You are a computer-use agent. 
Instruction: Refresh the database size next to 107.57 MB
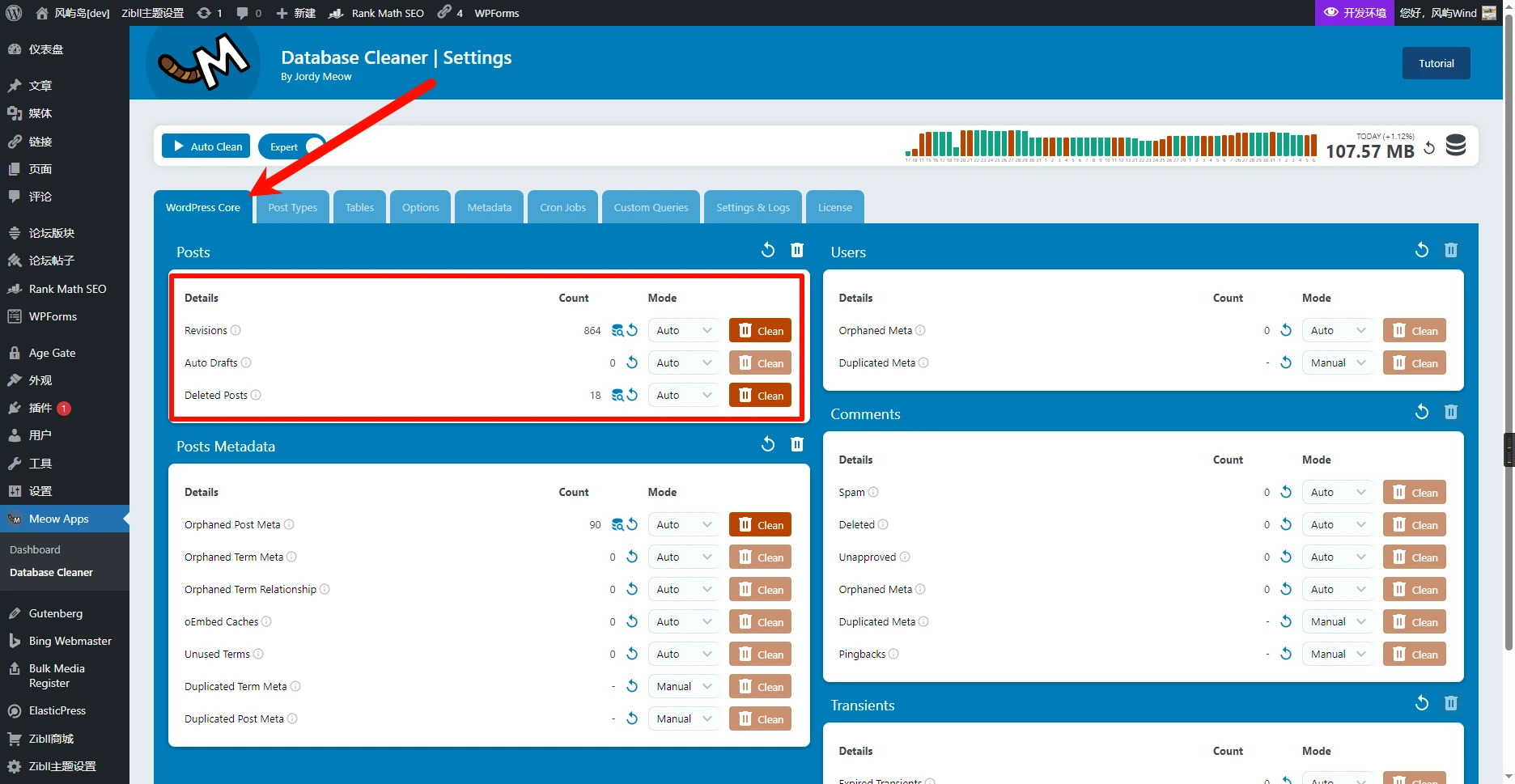[x=1429, y=148]
